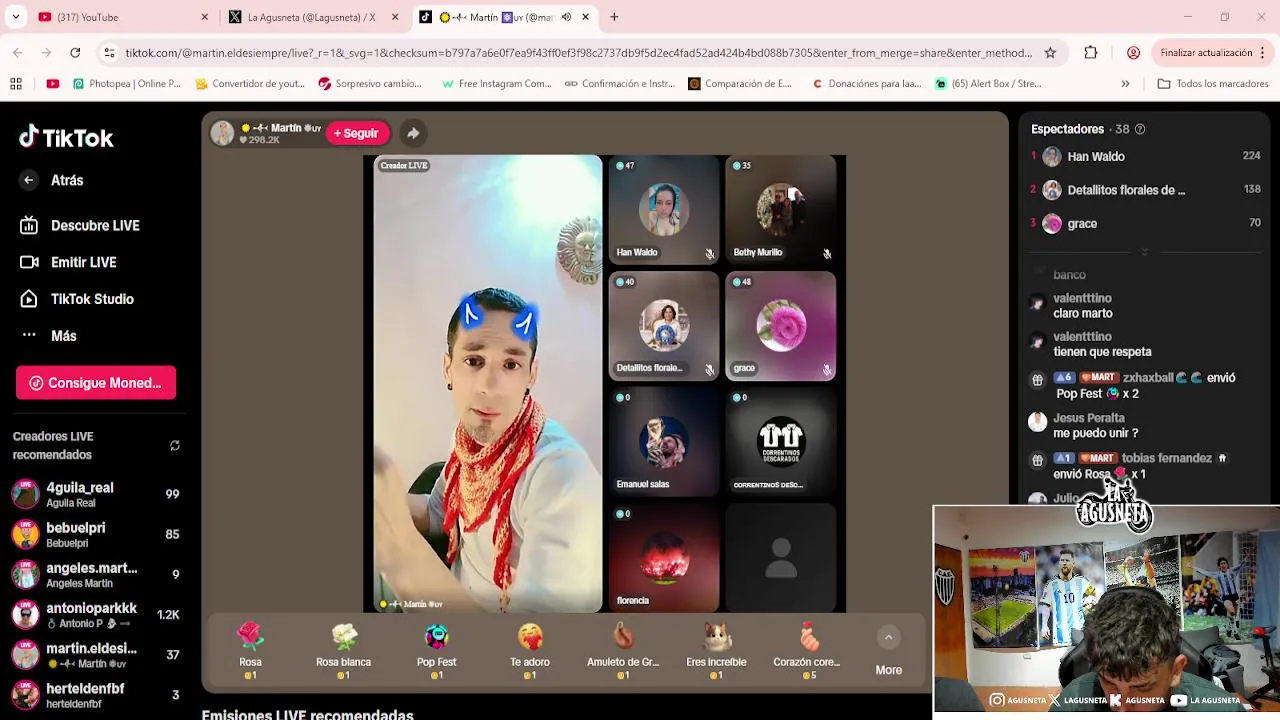Click the address bar URL
This screenshot has width=1280, height=720.
coord(579,53)
